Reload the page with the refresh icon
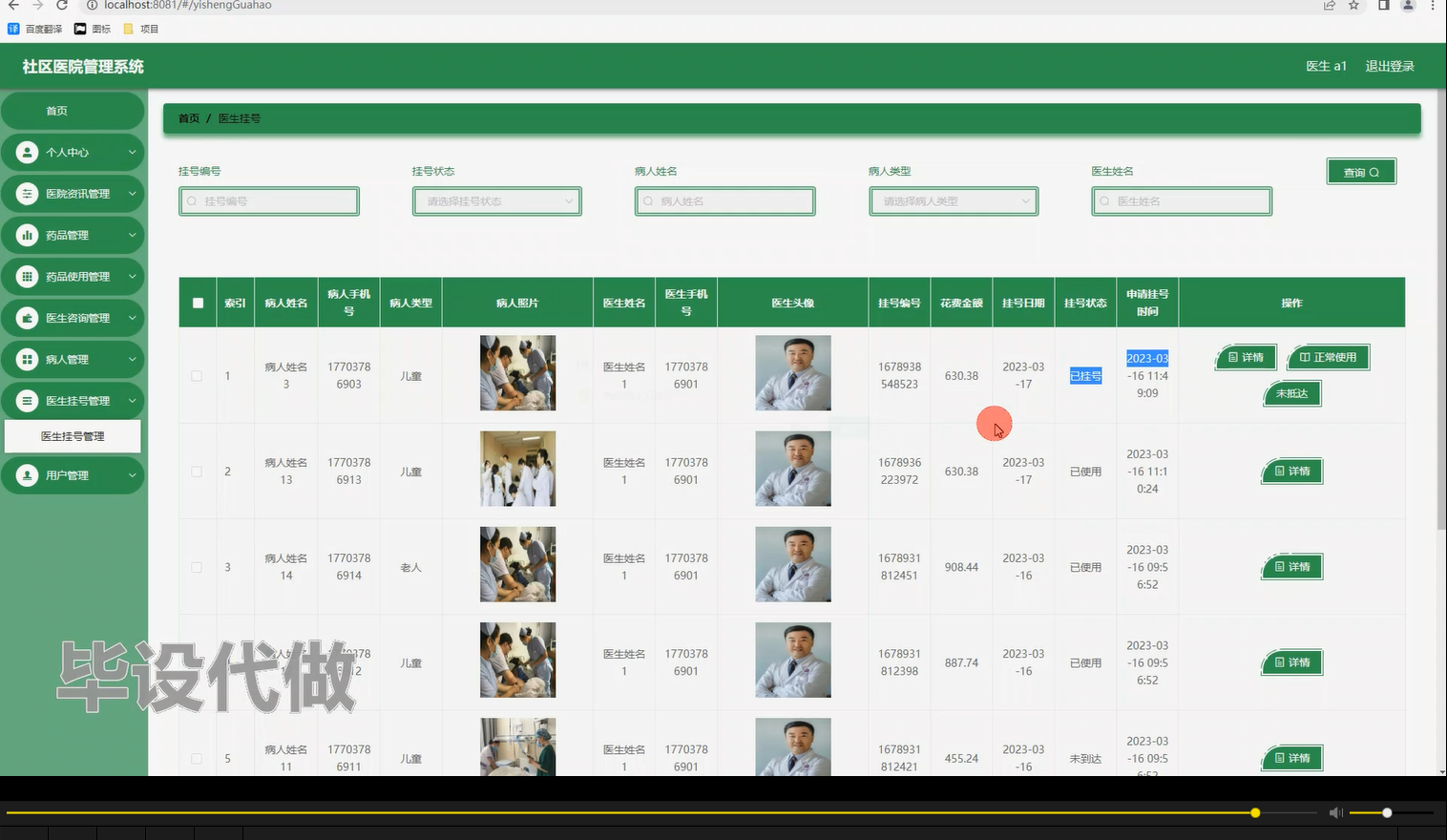 [62, 5]
